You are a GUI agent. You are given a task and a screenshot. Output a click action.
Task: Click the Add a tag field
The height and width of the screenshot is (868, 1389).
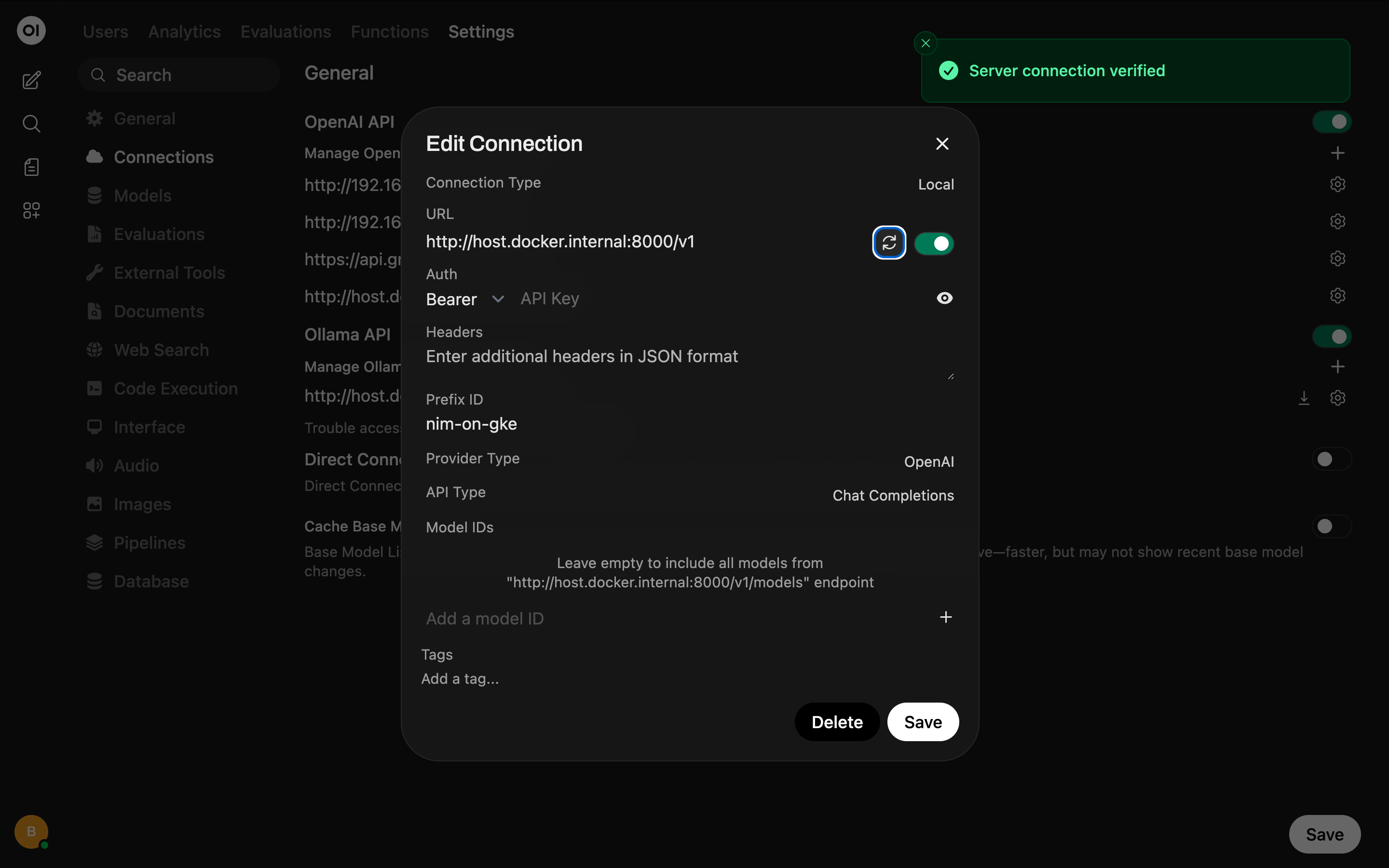pyautogui.click(x=460, y=678)
